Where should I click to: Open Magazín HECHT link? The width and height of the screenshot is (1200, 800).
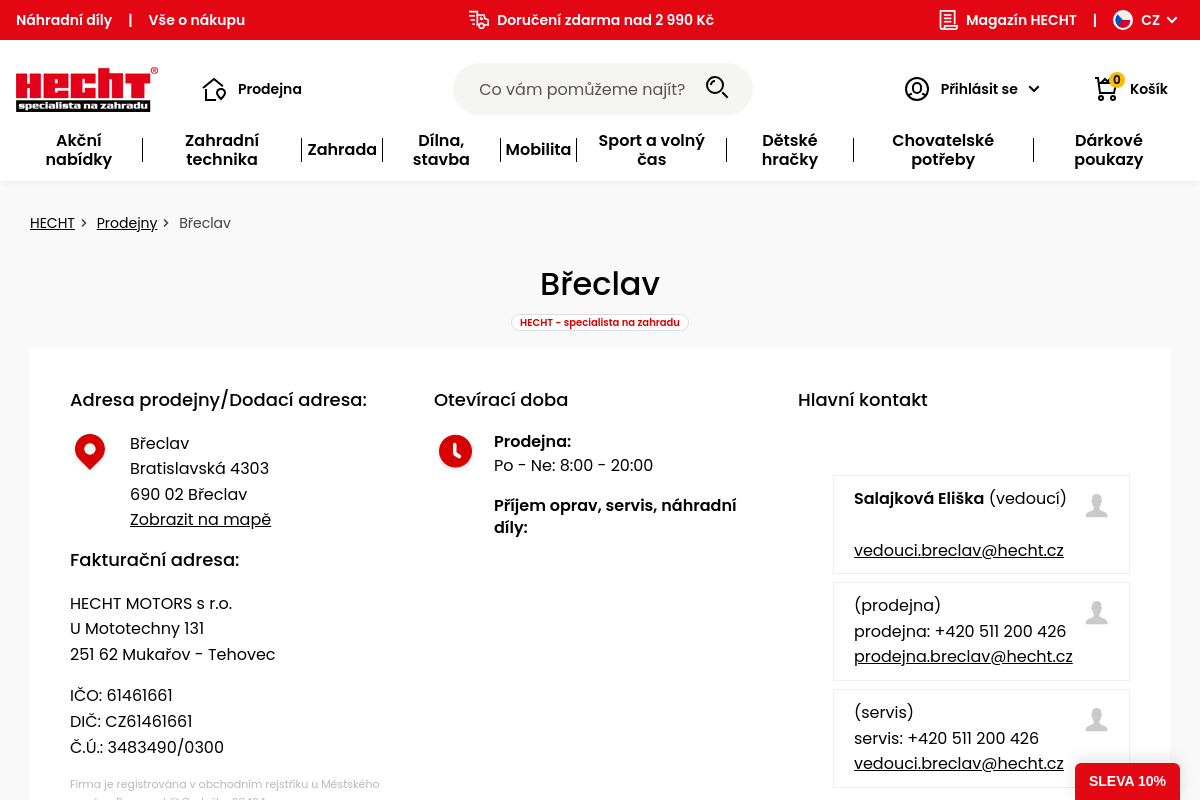point(1021,20)
